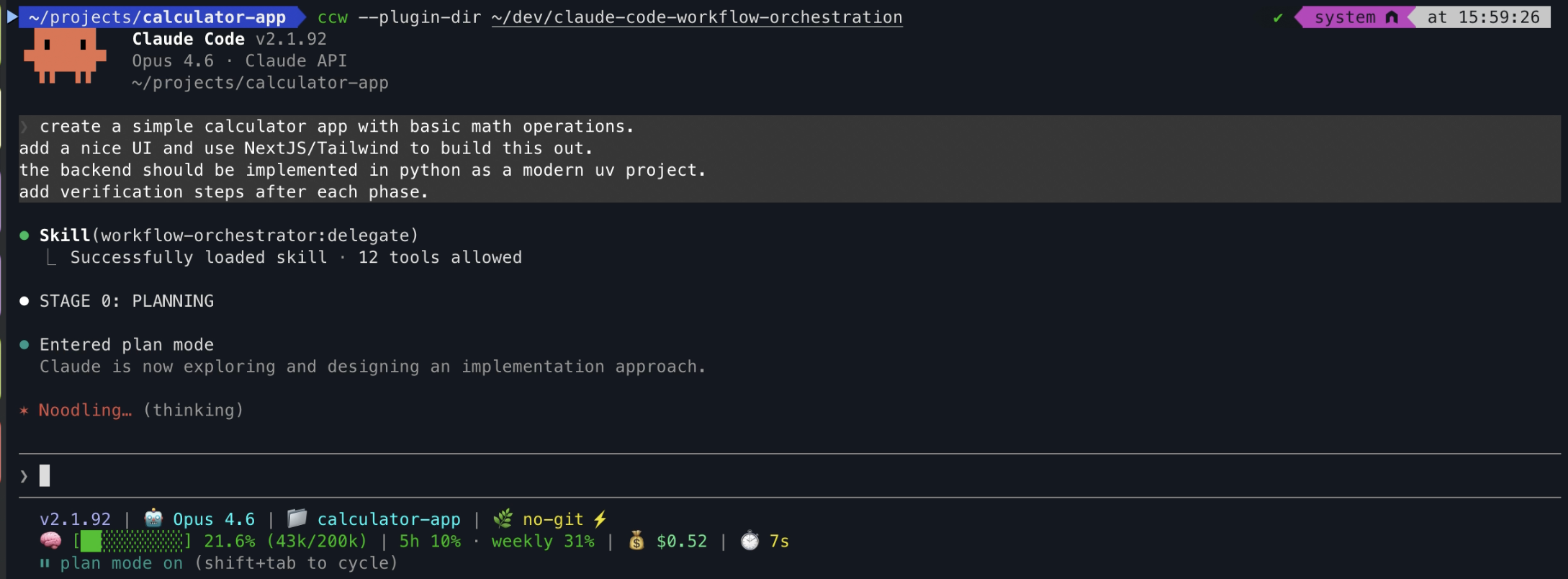Click the green checkmark exit status icon

1278,17
